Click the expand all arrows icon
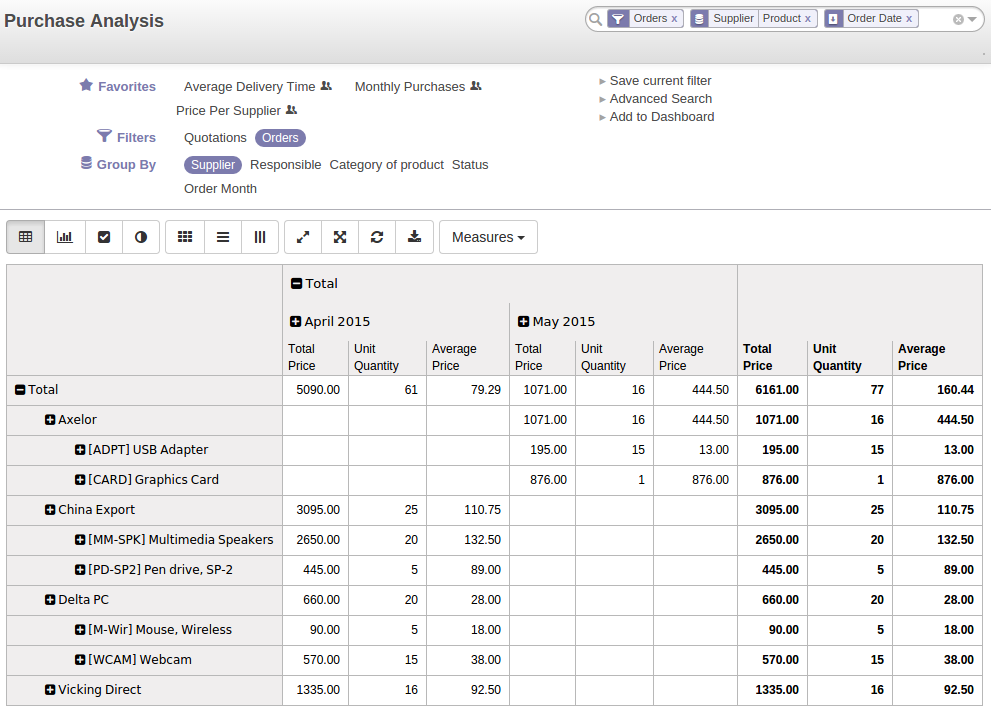The width and height of the screenshot is (991, 712). click(340, 237)
